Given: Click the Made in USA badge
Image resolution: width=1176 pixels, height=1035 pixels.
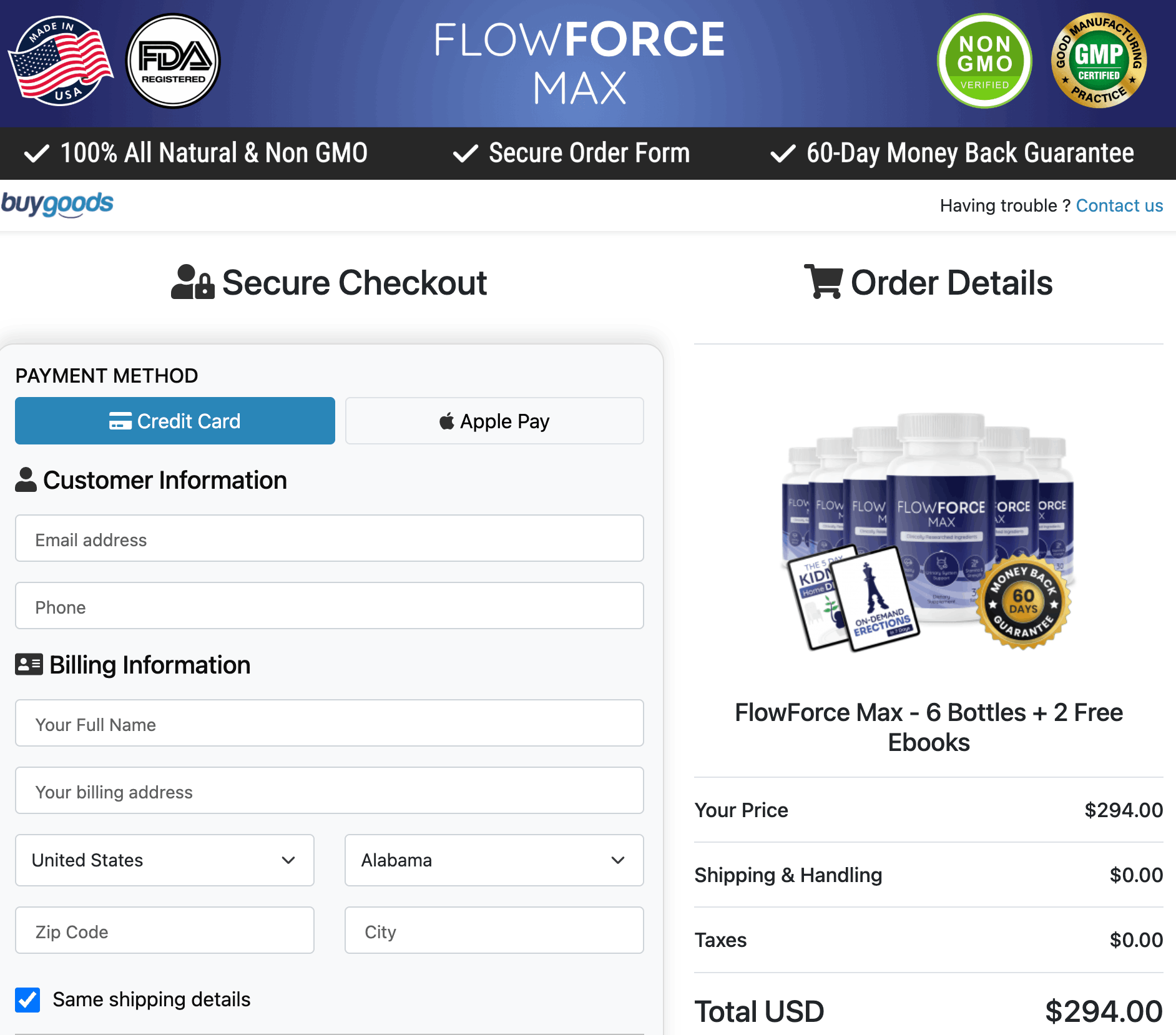Looking at the screenshot, I should coord(61,60).
